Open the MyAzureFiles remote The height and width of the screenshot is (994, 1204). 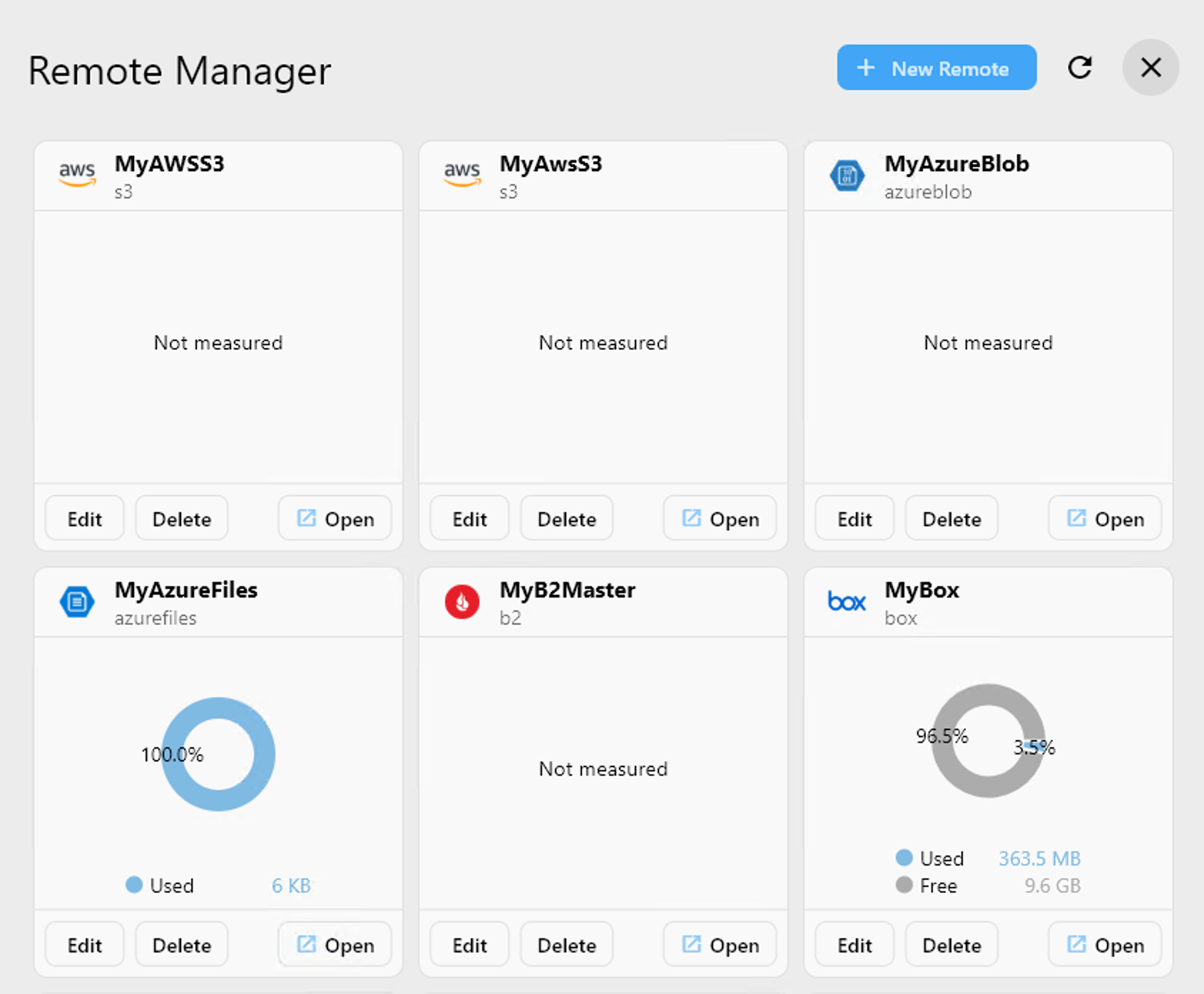pos(334,944)
